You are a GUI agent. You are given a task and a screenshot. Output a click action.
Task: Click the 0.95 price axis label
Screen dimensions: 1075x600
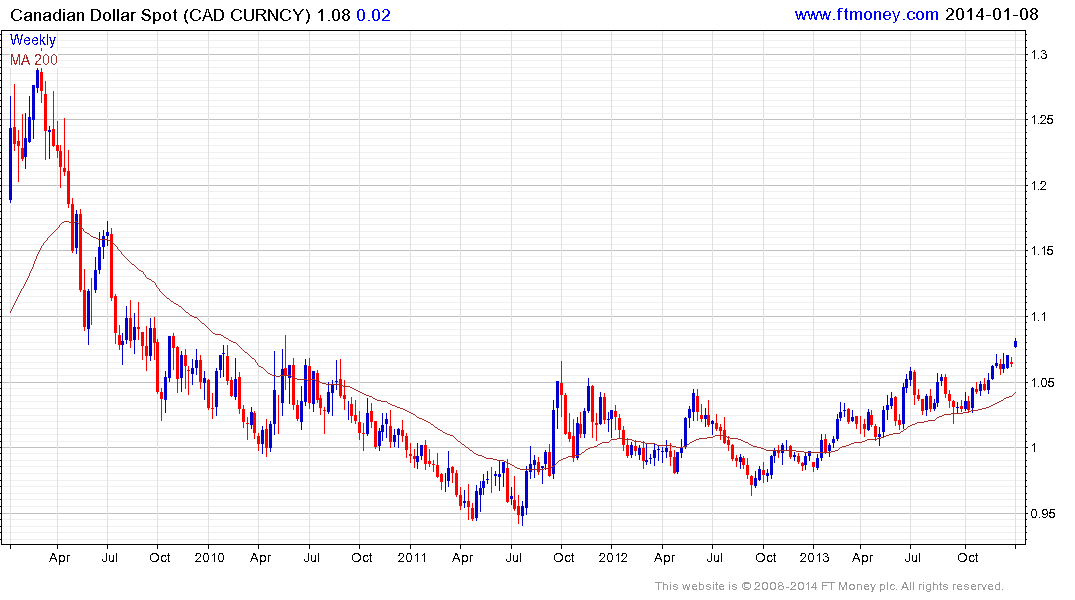pos(1042,514)
